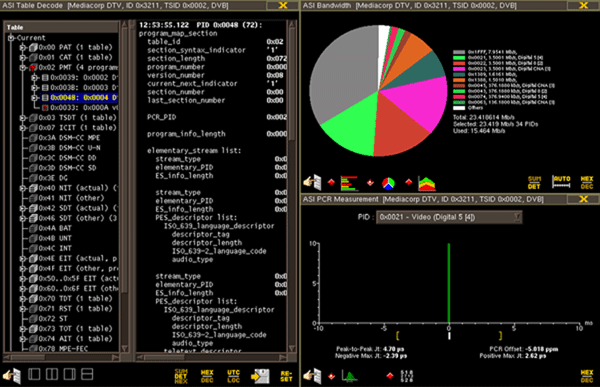The height and width of the screenshot is (387, 600).
Task: Click the yellow right bracket marker under PCR graph
Action: [x=500, y=336]
